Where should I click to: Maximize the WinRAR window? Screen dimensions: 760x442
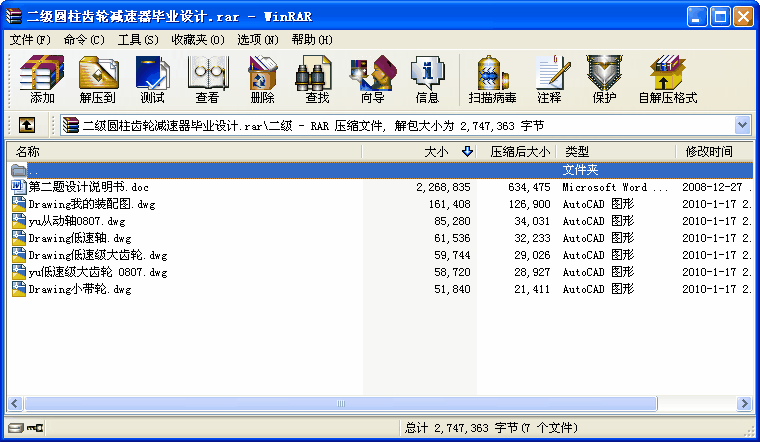click(720, 16)
